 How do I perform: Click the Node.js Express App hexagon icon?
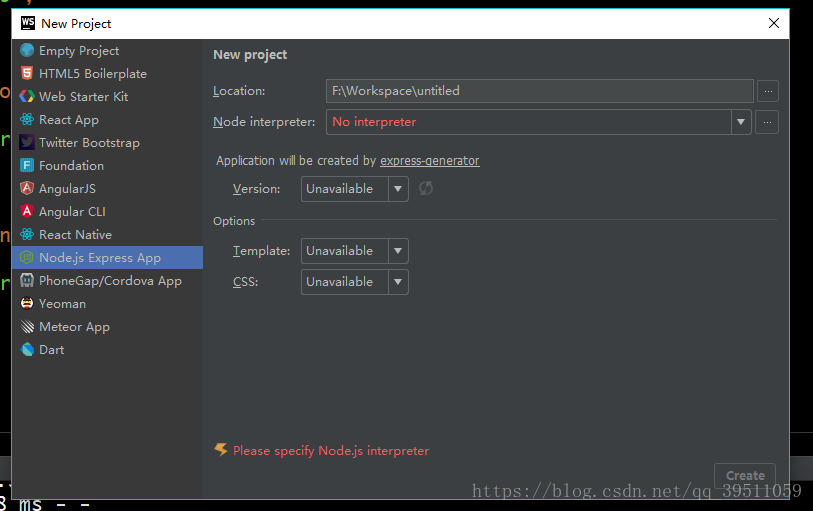[x=27, y=257]
